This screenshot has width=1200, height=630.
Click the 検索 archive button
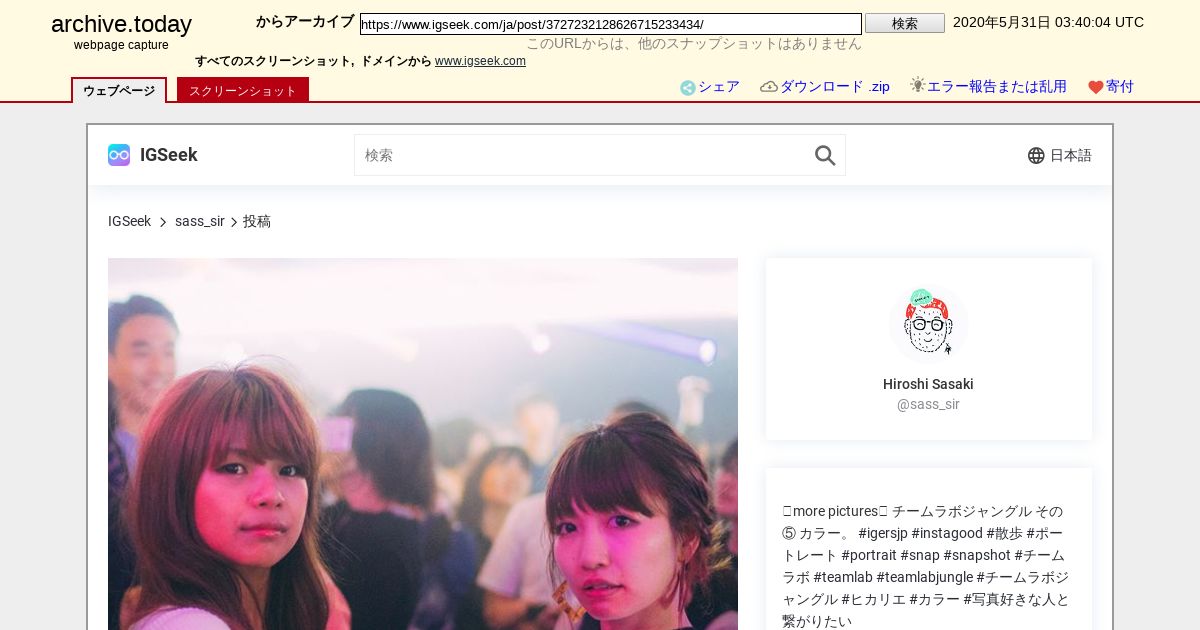905,23
